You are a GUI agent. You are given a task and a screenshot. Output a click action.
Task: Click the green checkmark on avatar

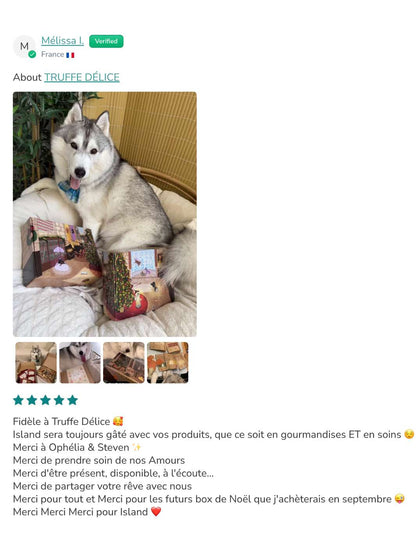click(32, 54)
